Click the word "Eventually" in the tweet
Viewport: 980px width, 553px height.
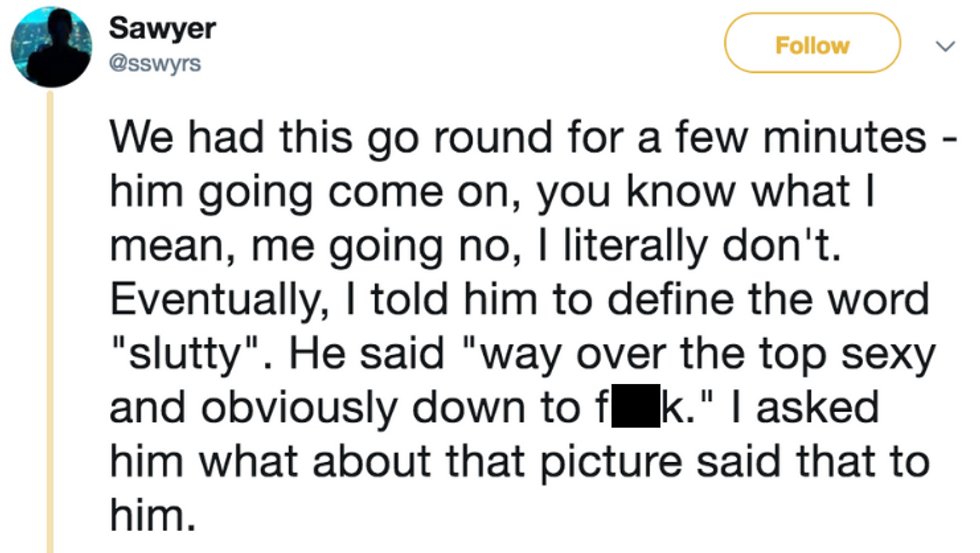click(217, 300)
